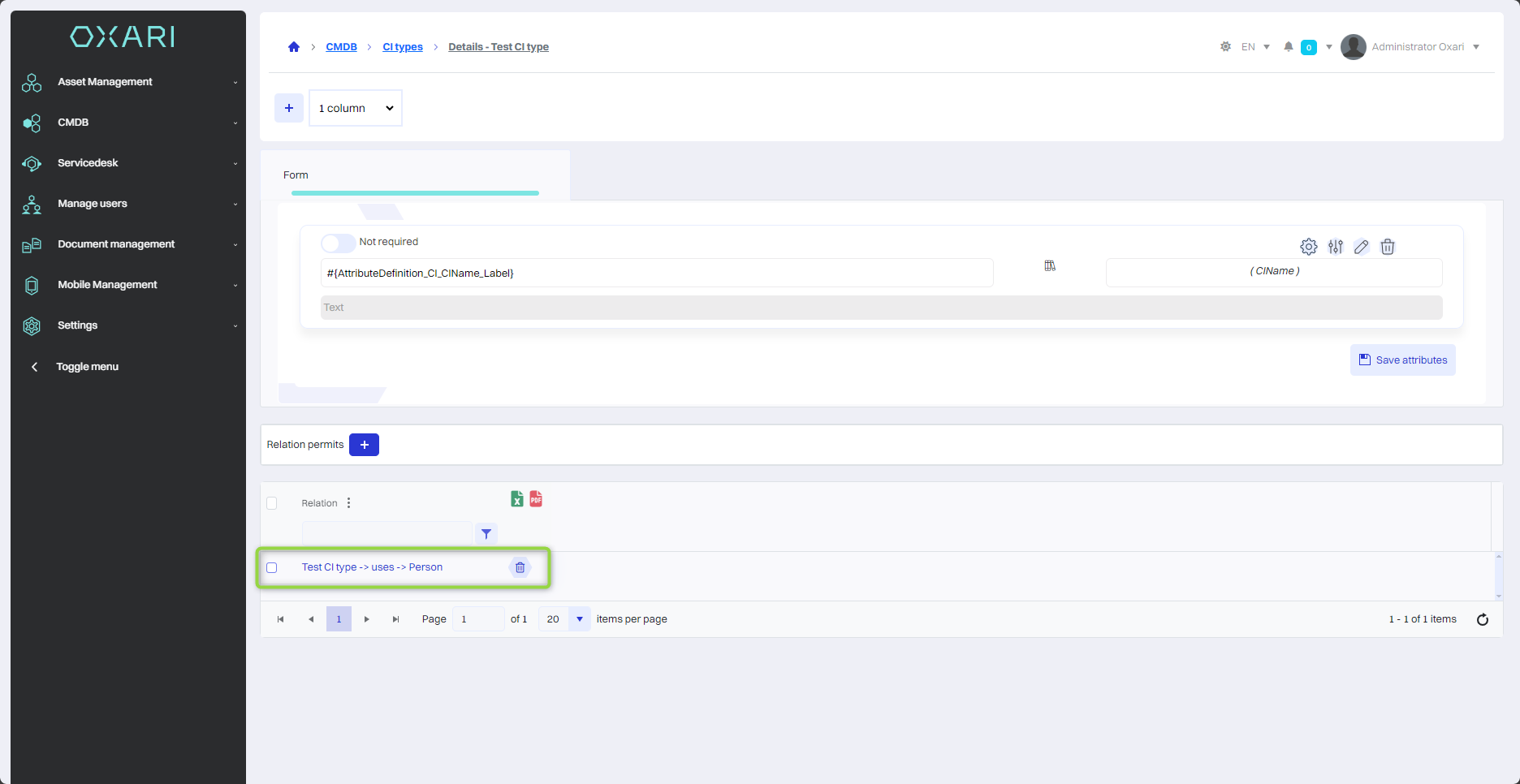Export relations to Excel
Viewport: 1520px width, 784px height.
[516, 499]
